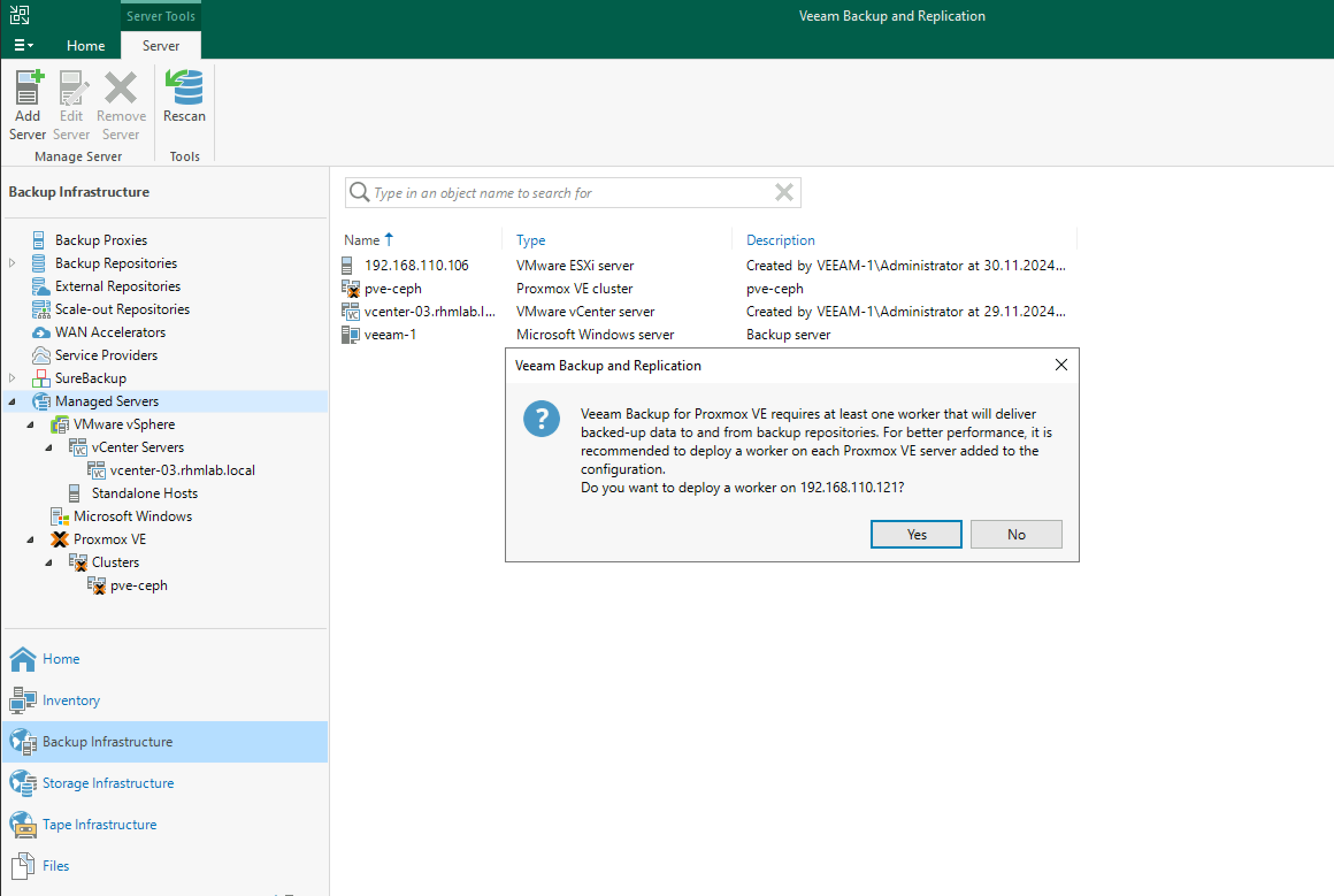1334x896 pixels.
Task: Select pve-ceph under Clusters in tree
Action: tap(139, 585)
